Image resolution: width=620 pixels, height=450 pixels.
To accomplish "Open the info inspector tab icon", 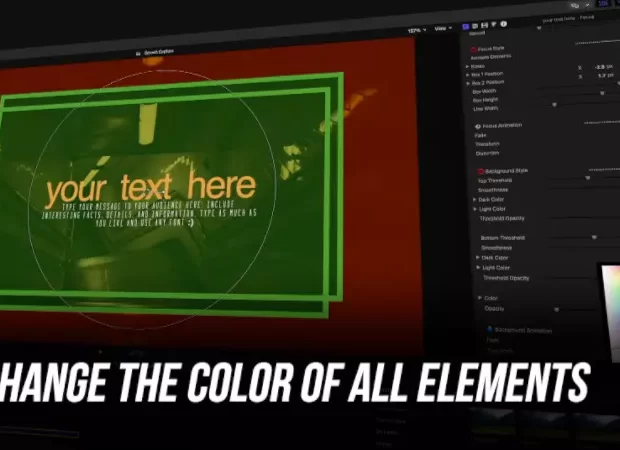I will click(x=503, y=24).
